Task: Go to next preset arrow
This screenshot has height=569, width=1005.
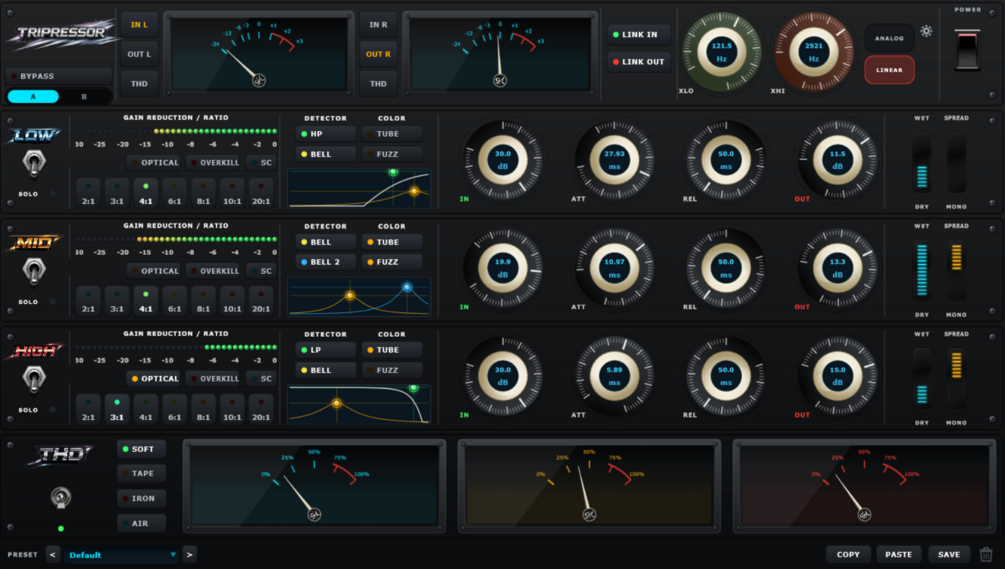Action: 189,555
